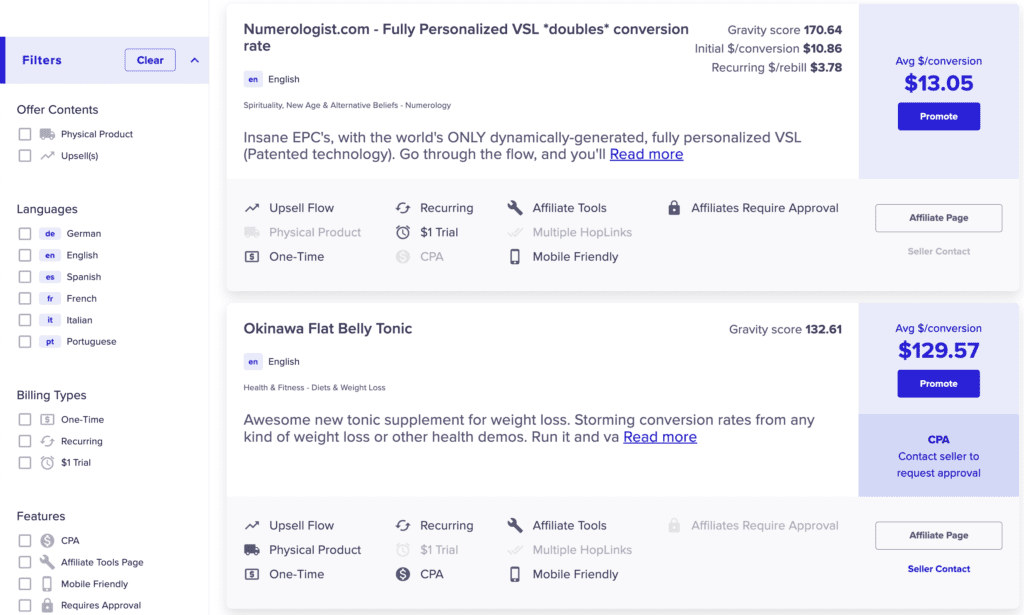Click the CPA coin icon in Okinawa listing
This screenshot has width=1024, height=615.
click(403, 574)
